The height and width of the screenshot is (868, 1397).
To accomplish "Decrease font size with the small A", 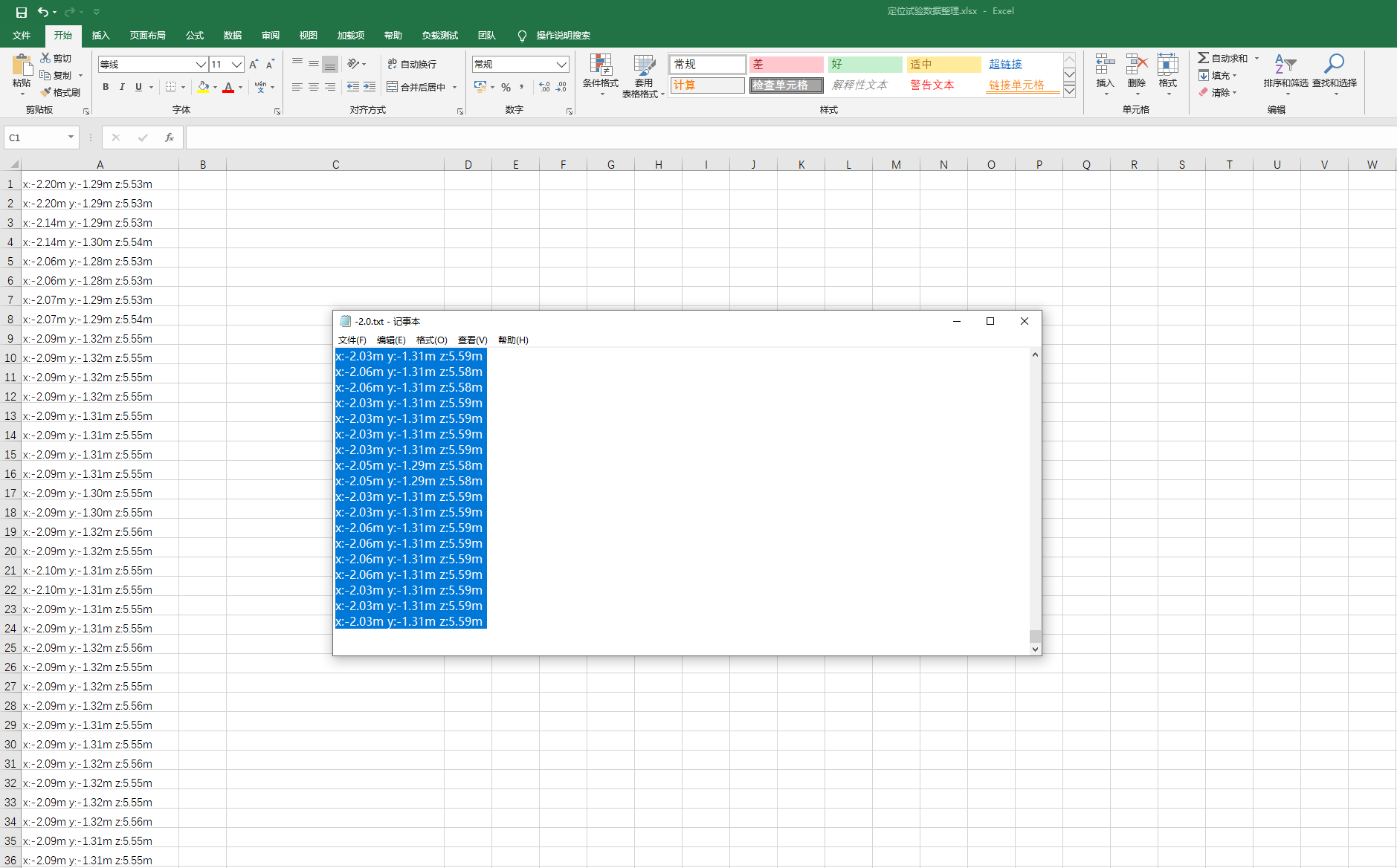I will [x=270, y=65].
